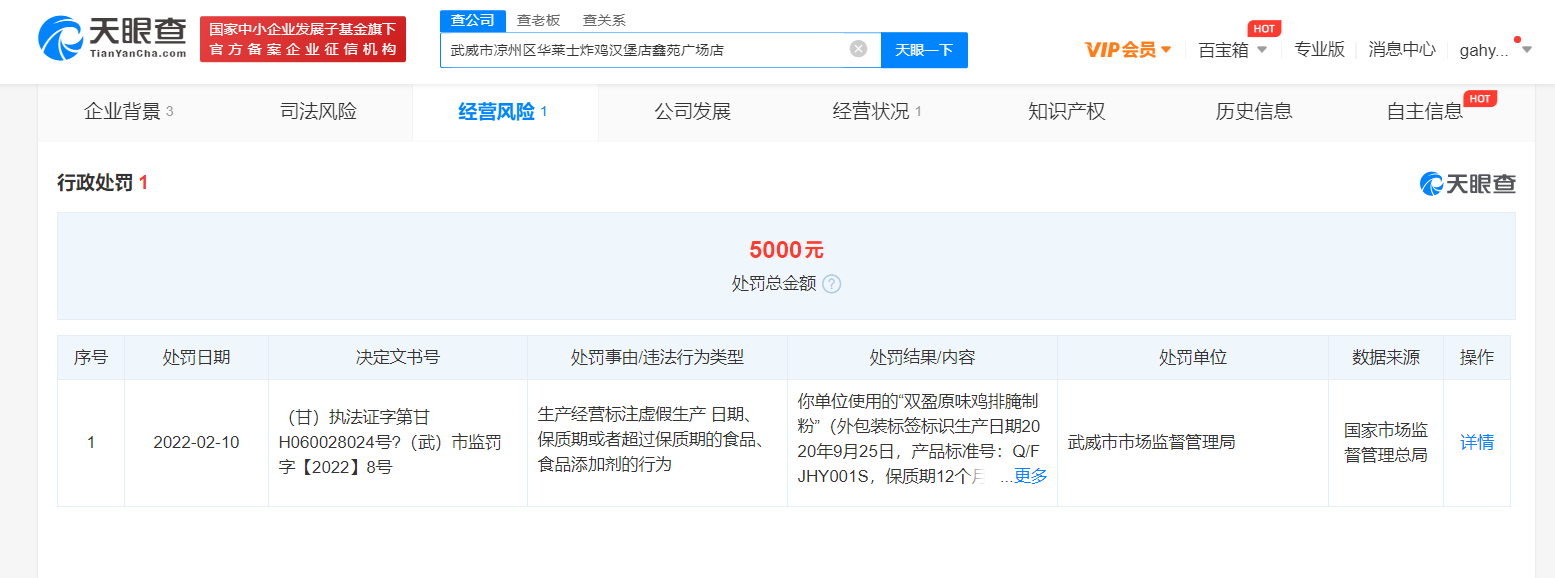Viewport: 1555px width, 578px height.
Task: Click the TianYanCha logo in header
Action: click(112, 38)
